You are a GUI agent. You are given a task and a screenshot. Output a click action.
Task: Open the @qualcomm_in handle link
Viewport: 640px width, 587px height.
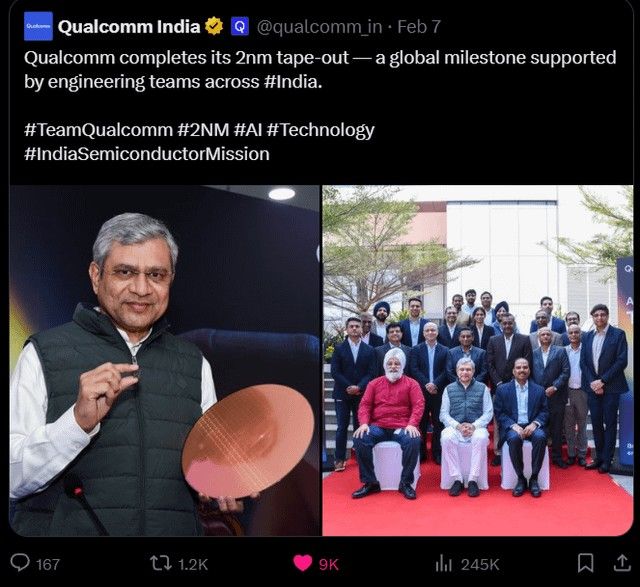320,27
